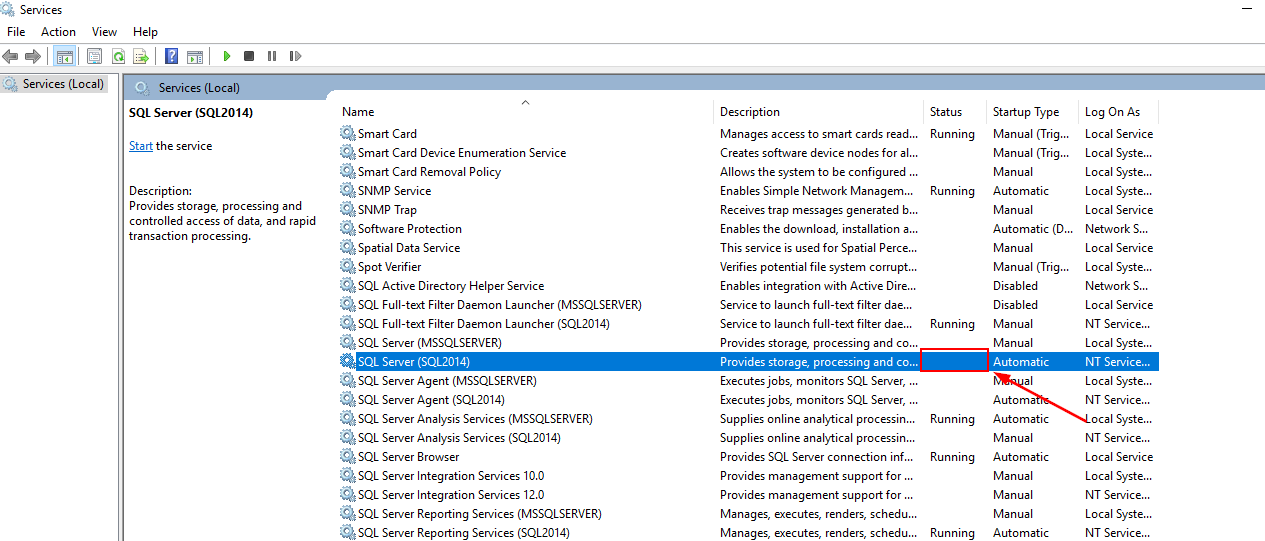Click the green Start Service icon
This screenshot has height=541, width=1265.
click(227, 57)
